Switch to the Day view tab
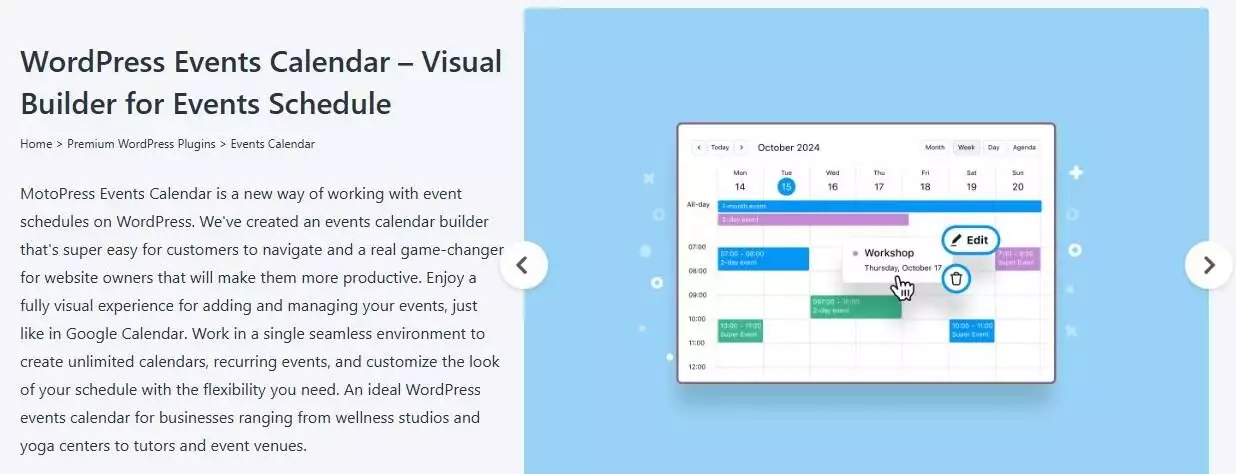The width and height of the screenshot is (1236, 474). [x=993, y=147]
